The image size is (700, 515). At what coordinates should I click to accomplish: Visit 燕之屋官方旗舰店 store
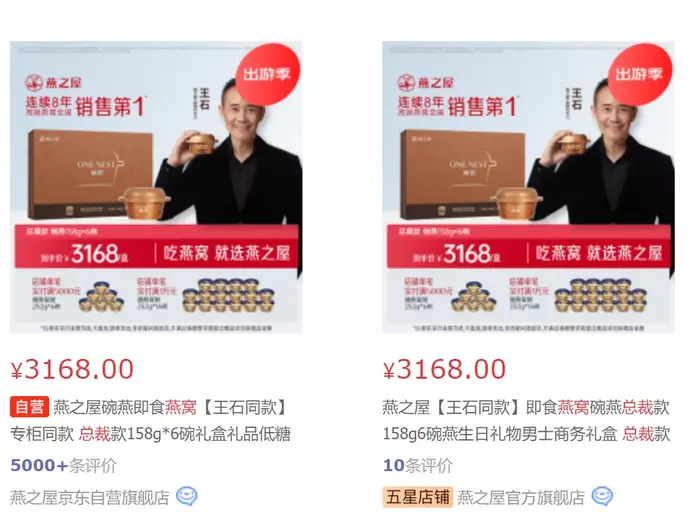521,497
